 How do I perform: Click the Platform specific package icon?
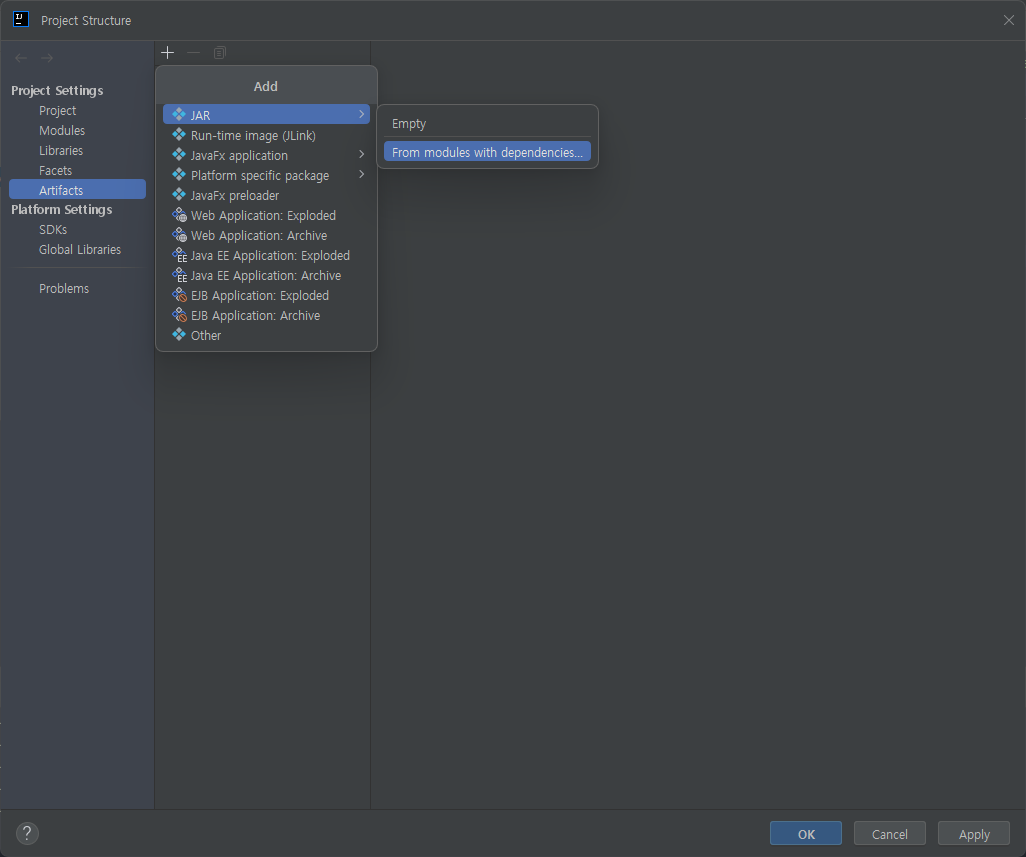tap(179, 175)
